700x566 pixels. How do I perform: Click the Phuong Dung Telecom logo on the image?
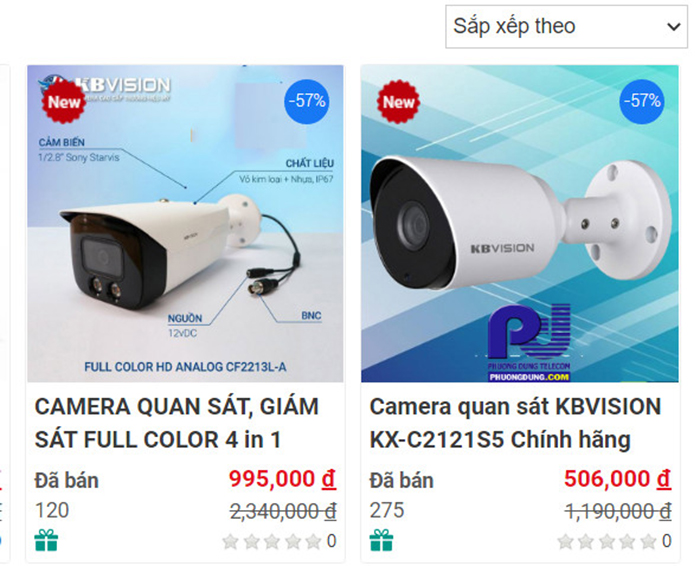[x=529, y=342]
